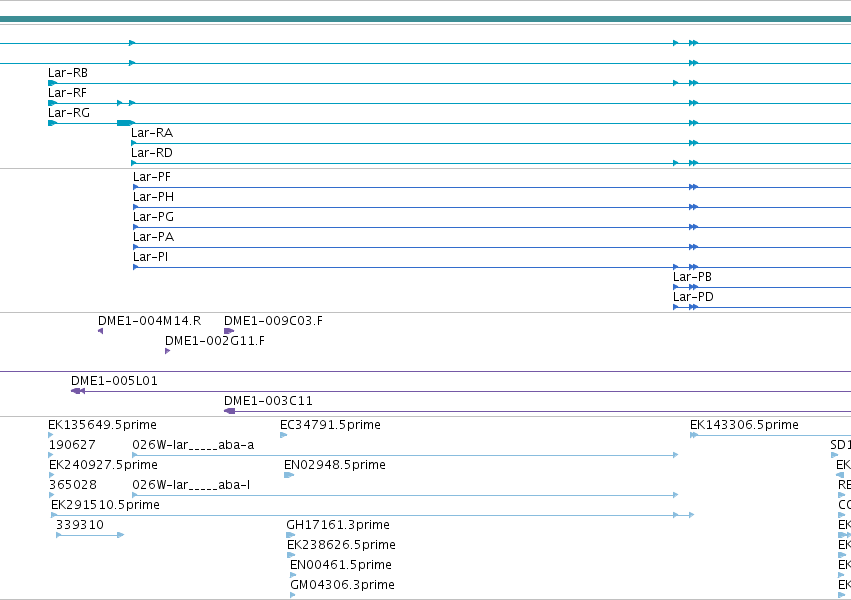
Task: Click the Lar-PA protein feature label
Action: 154,237
